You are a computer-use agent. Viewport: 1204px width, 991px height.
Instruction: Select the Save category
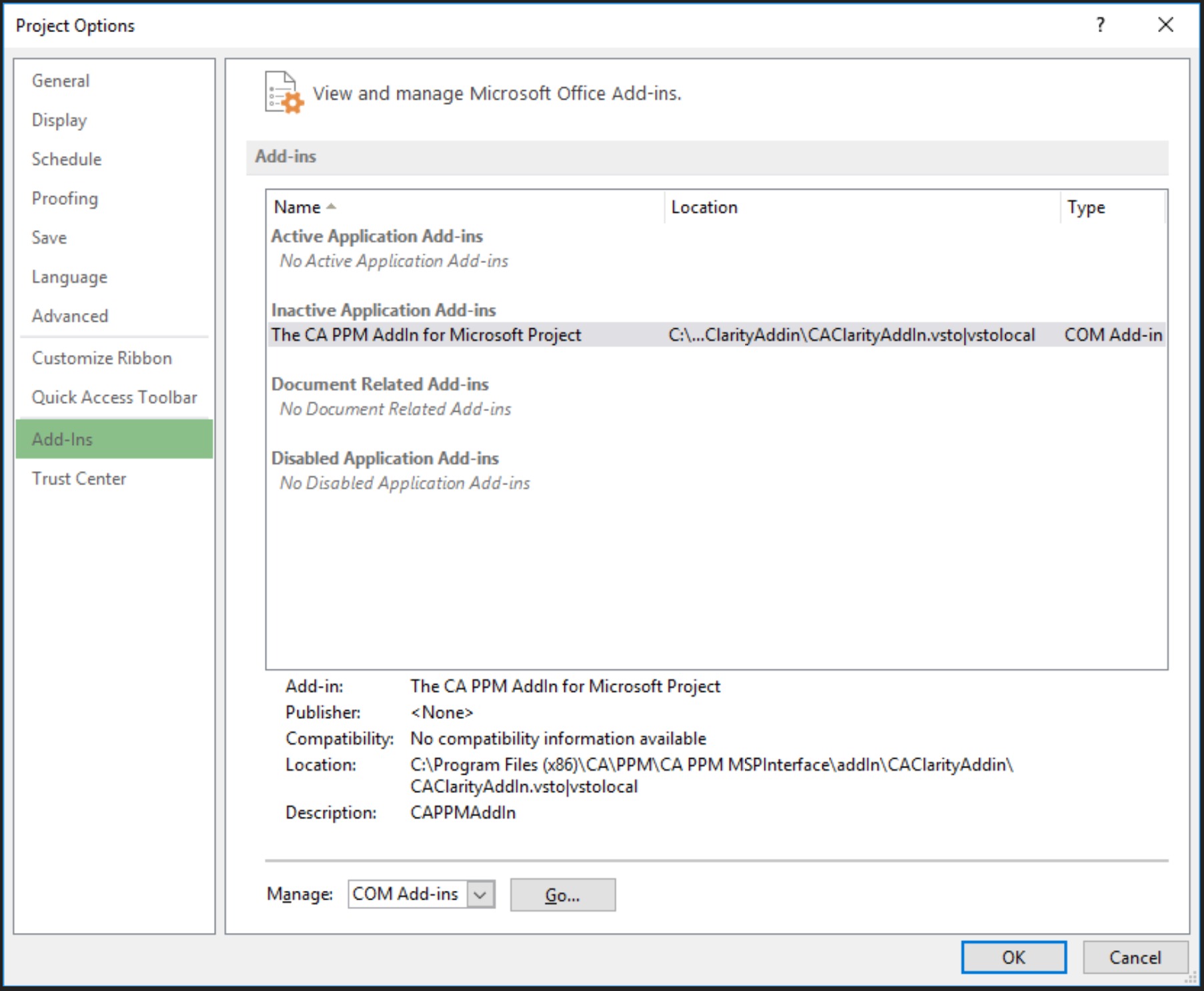(49, 238)
